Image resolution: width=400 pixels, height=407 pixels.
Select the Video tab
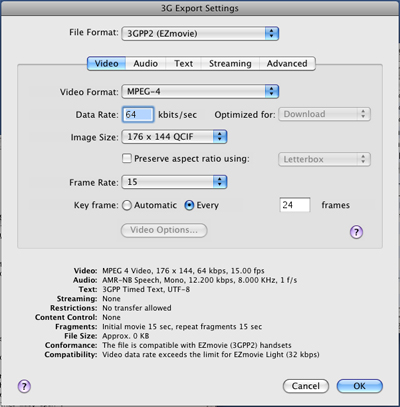(x=106, y=63)
